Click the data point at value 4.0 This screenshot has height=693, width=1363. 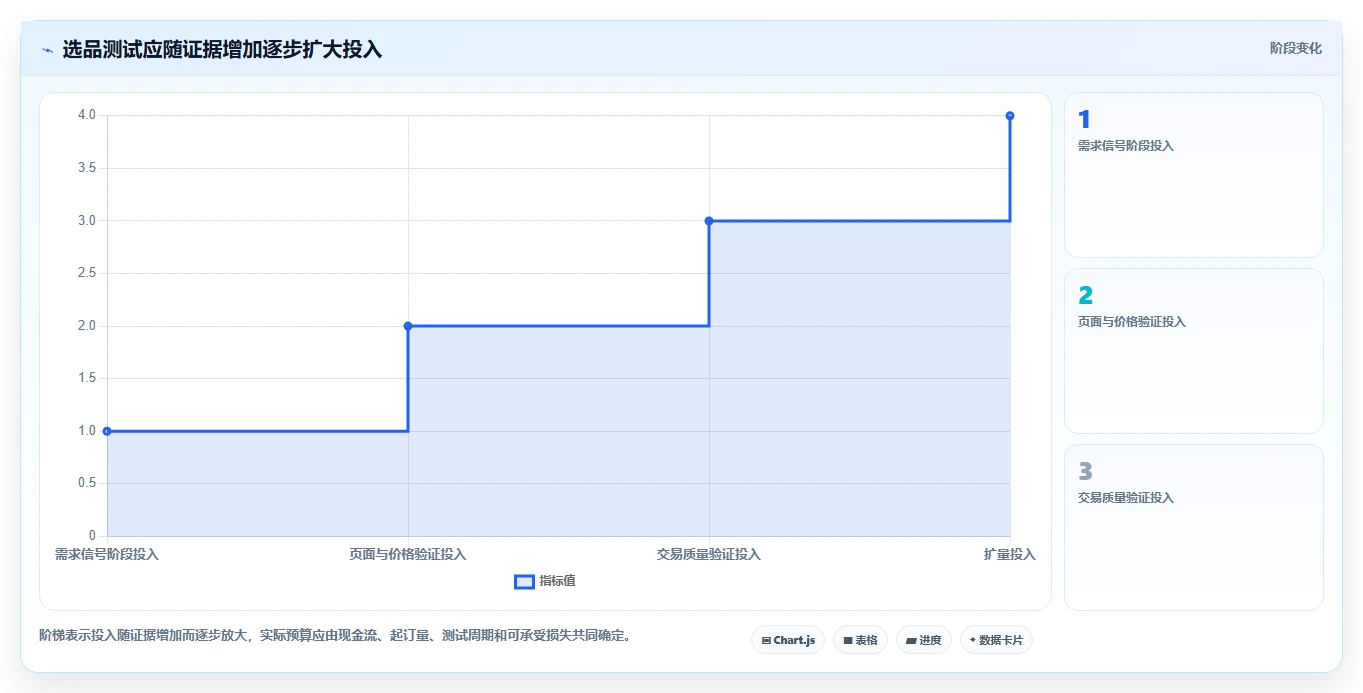coord(1010,116)
